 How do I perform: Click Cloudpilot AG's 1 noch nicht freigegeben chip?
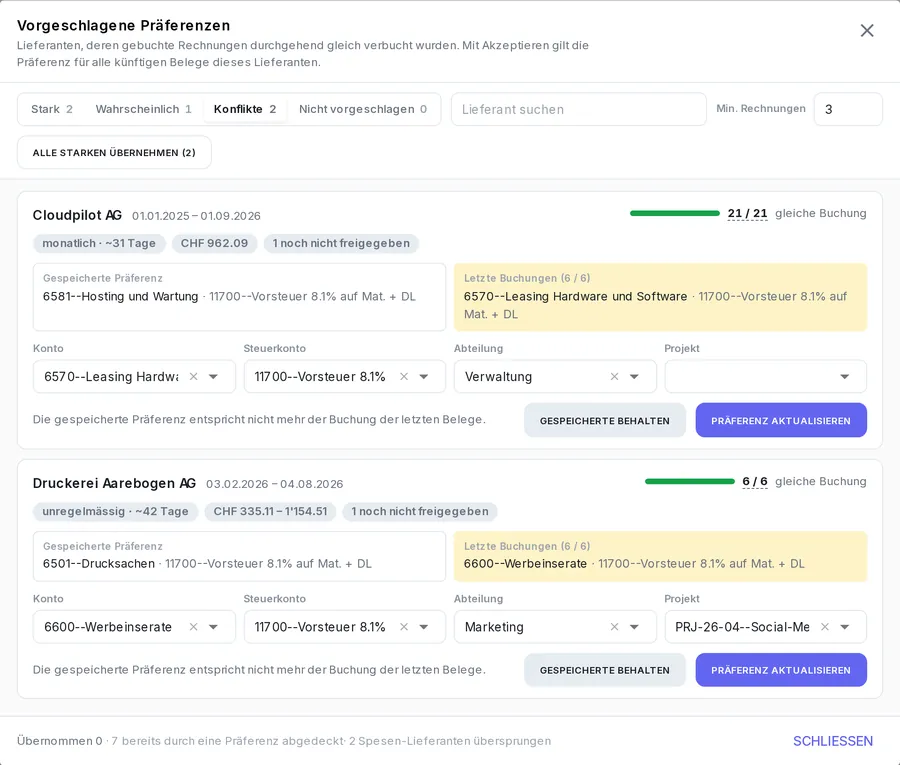(x=341, y=243)
